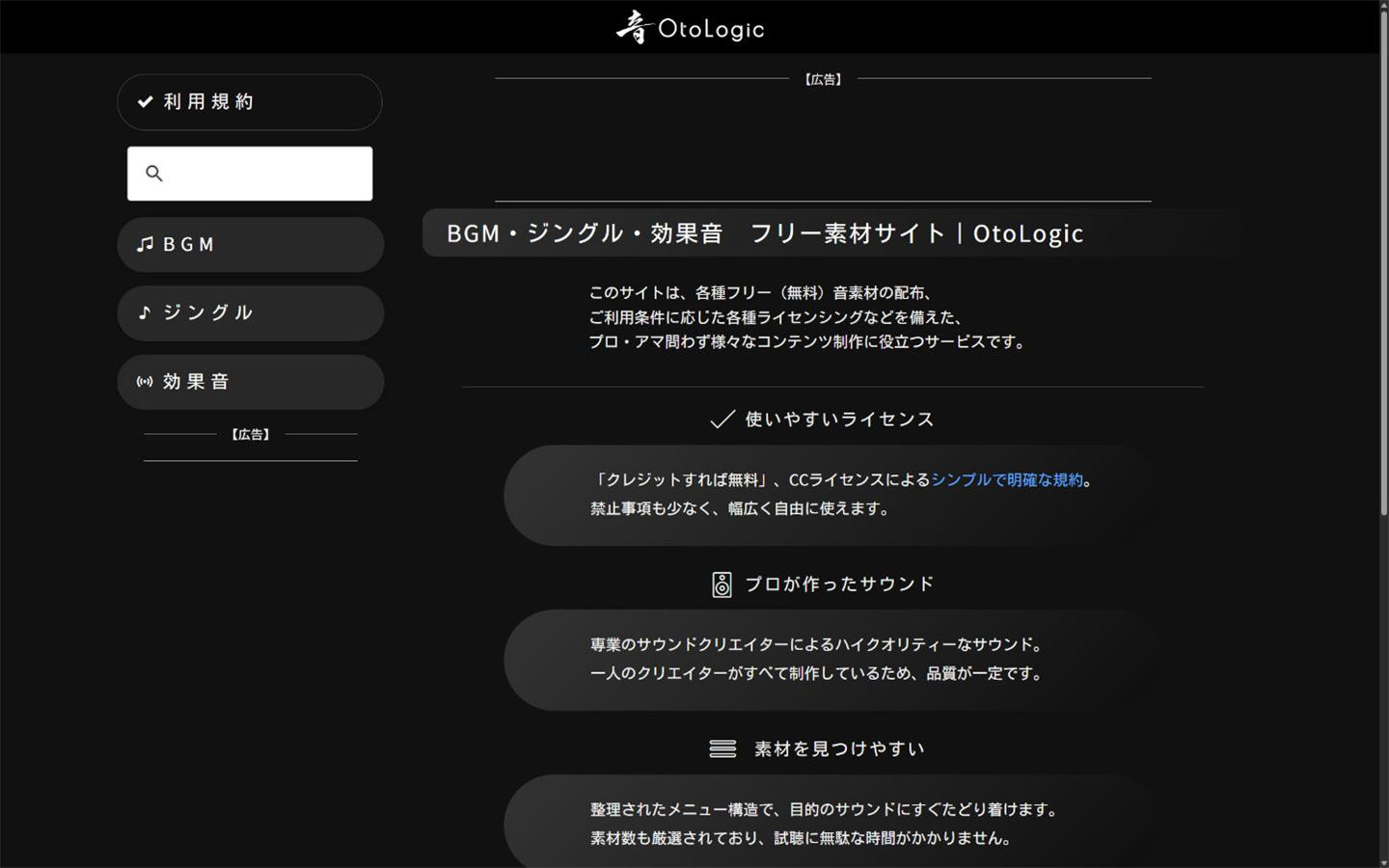Click the broadcast icon beside 効果音
This screenshot has width=1389, height=868.
coord(145,382)
